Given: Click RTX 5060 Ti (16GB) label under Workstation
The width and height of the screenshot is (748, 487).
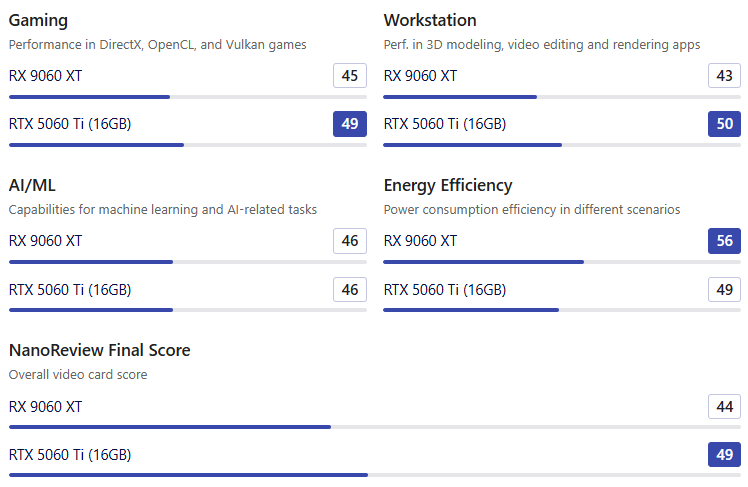Looking at the screenshot, I should (x=445, y=124).
